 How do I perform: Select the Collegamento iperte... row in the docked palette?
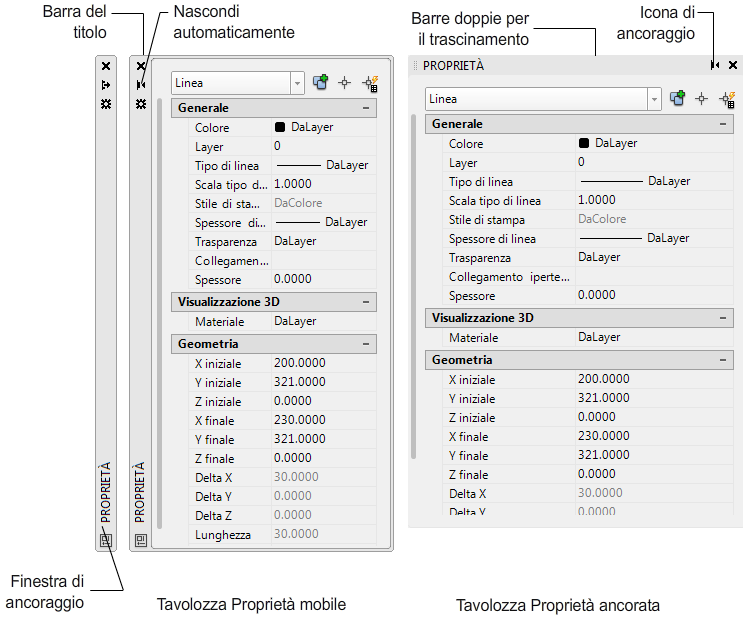click(588, 277)
